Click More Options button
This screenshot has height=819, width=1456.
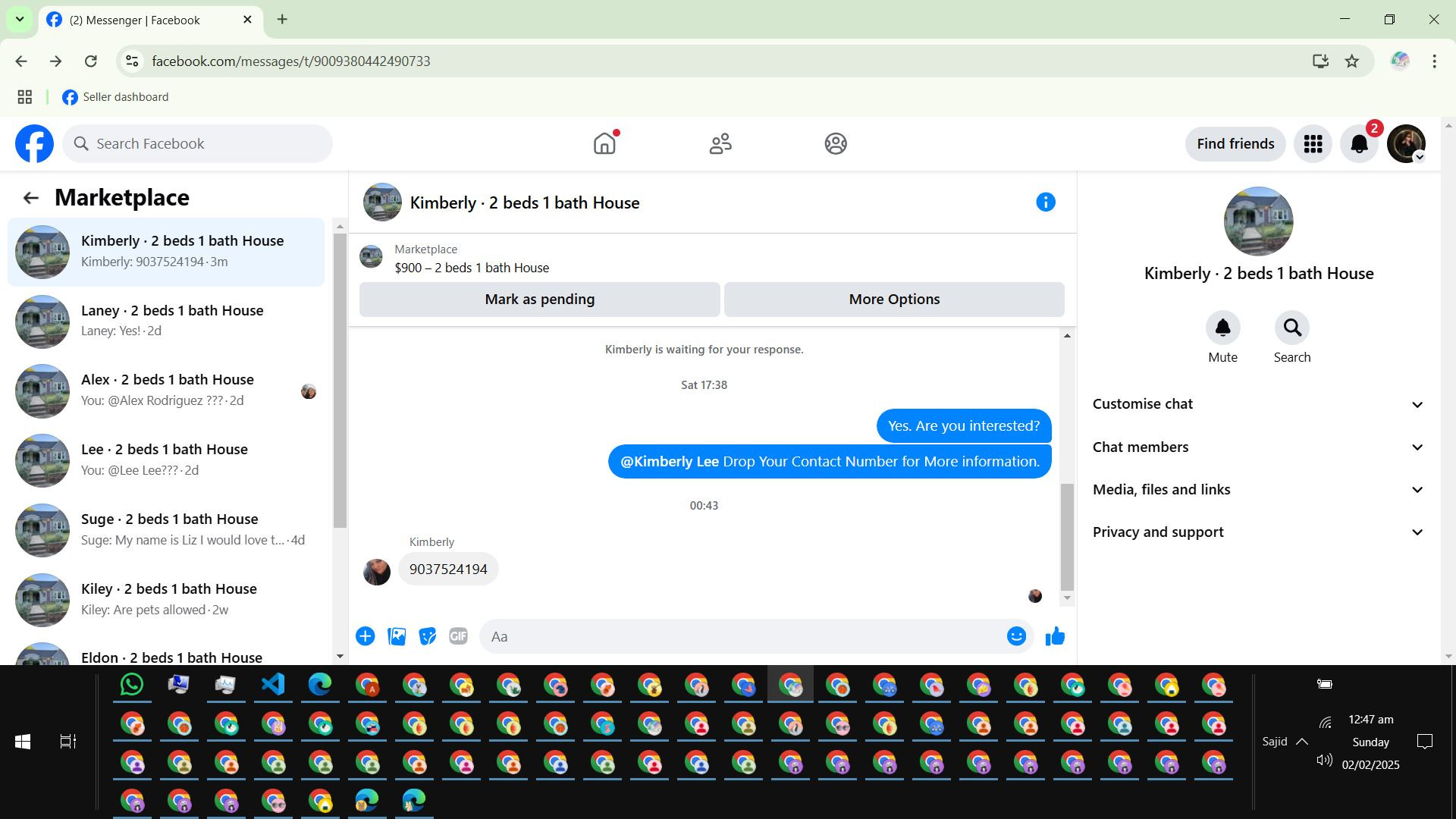click(894, 300)
